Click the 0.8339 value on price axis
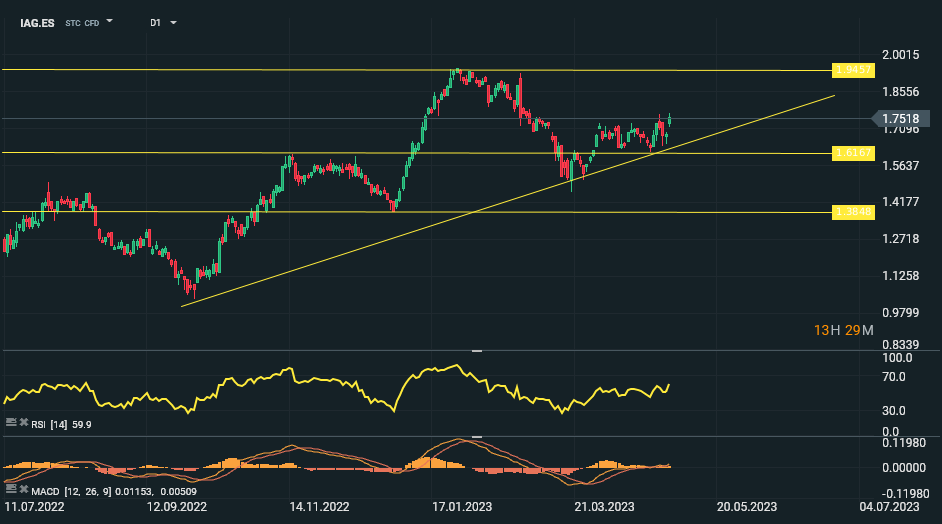The image size is (942, 524). pos(901,344)
